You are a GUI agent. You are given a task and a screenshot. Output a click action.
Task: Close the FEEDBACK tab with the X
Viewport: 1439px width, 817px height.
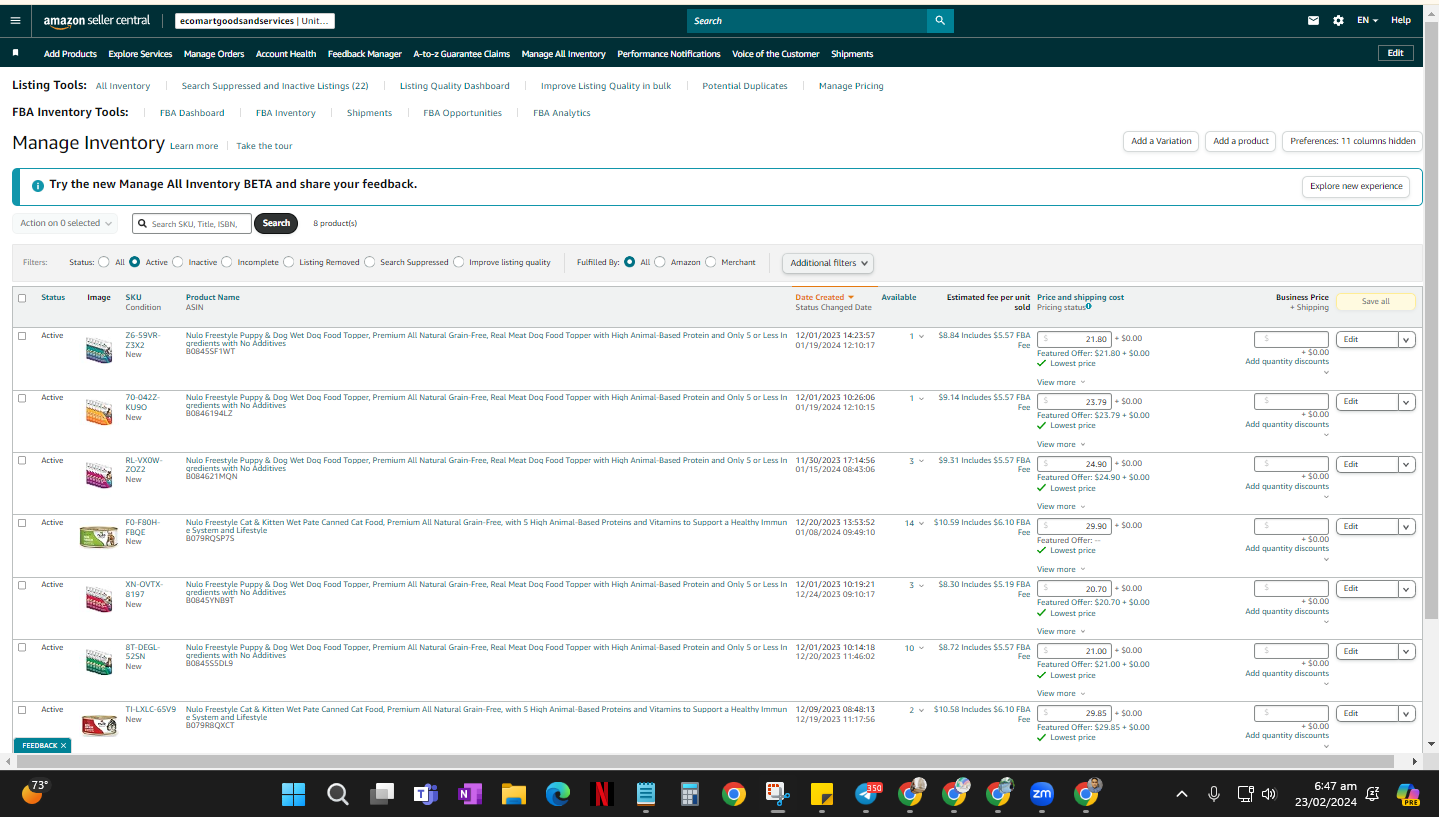click(63, 746)
